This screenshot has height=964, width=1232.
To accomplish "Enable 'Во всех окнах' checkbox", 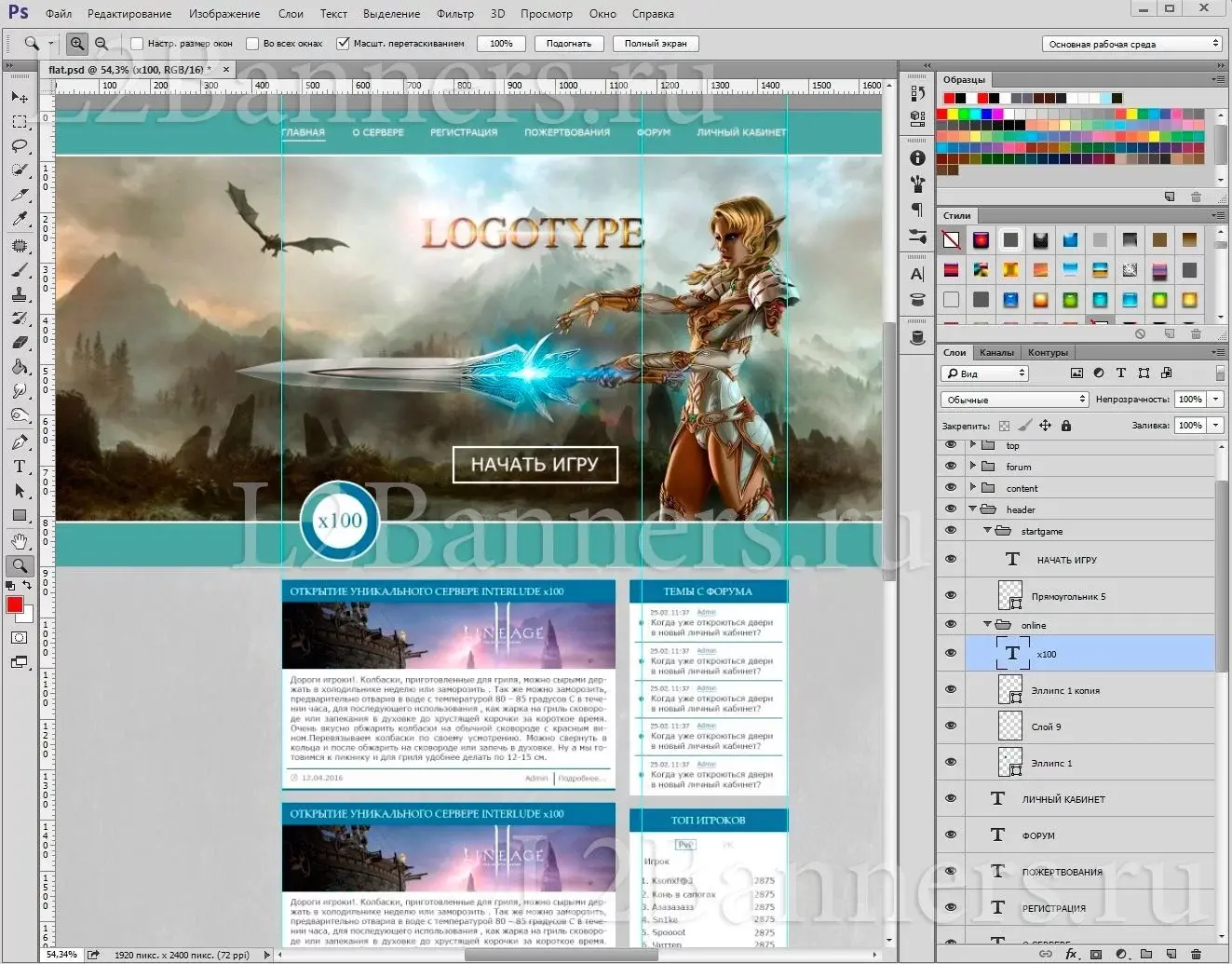I will 252,43.
